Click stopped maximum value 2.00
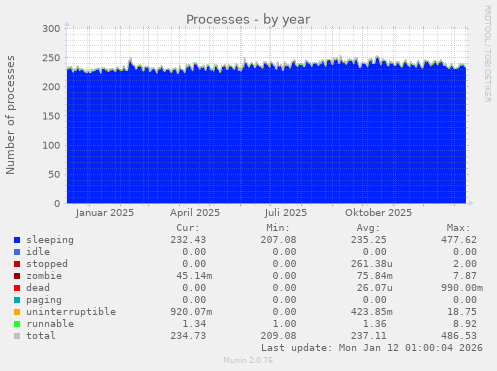497x371 pixels. pos(465,264)
